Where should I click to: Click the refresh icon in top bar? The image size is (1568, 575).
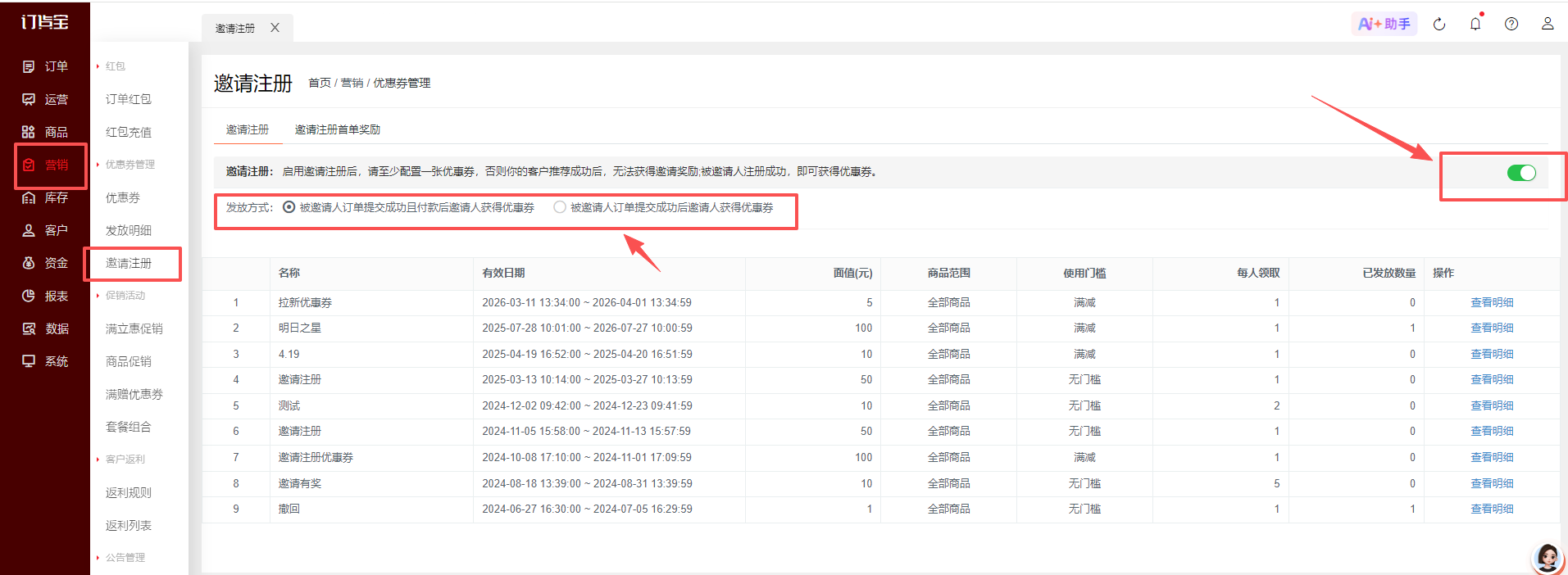[x=1439, y=25]
